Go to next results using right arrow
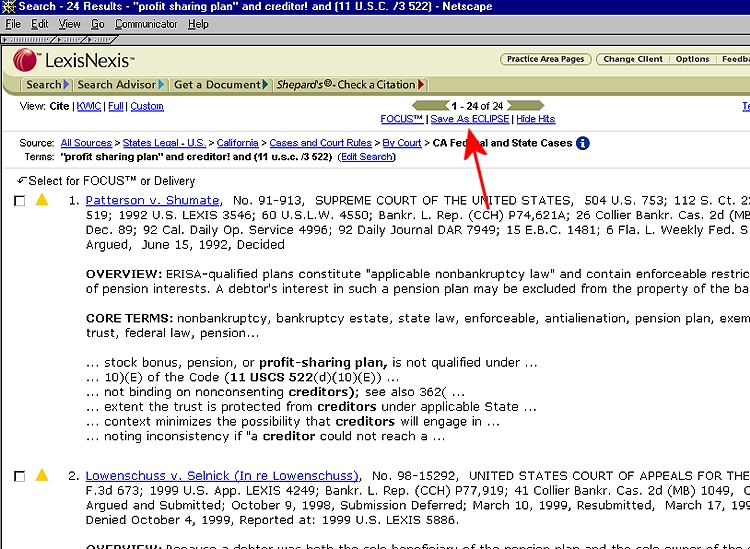Screen dimensions: 750x549 (x=526, y=105)
